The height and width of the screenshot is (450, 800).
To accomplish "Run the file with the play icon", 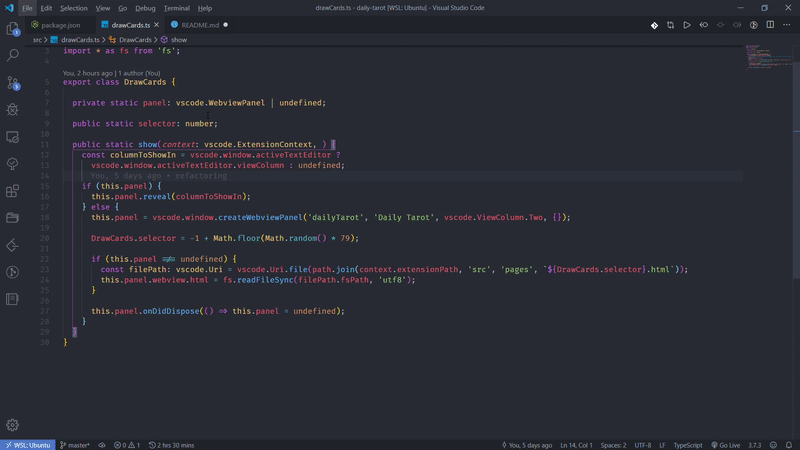I will [x=687, y=25].
